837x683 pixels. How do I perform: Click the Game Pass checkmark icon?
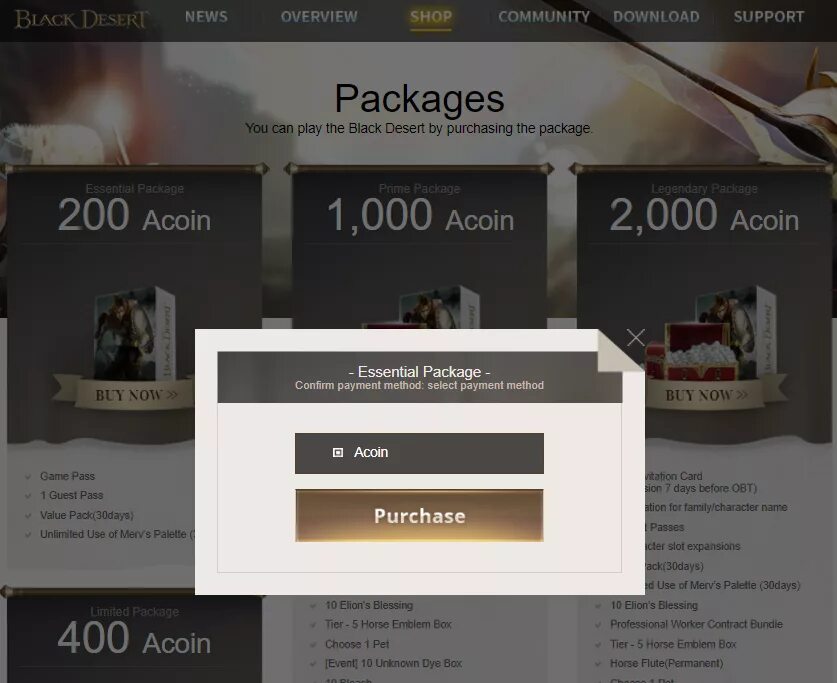click(x=28, y=476)
